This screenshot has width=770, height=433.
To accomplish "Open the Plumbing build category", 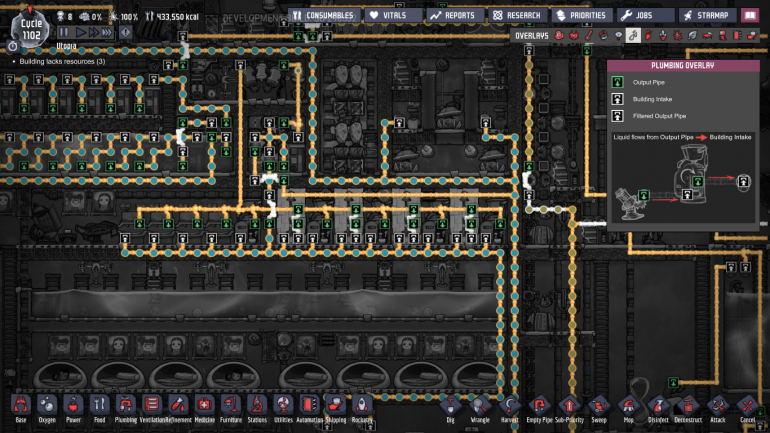I will pos(126,408).
